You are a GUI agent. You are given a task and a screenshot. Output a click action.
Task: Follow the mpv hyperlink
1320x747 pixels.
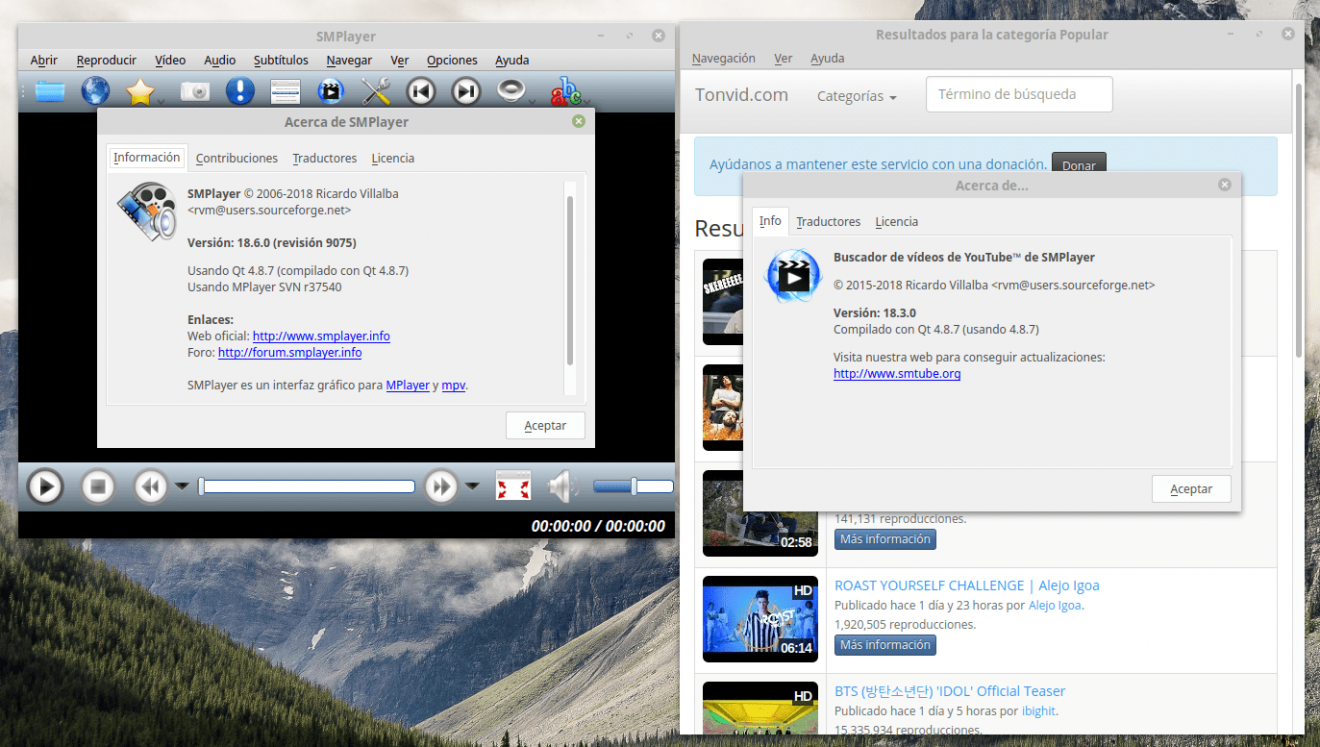453,385
